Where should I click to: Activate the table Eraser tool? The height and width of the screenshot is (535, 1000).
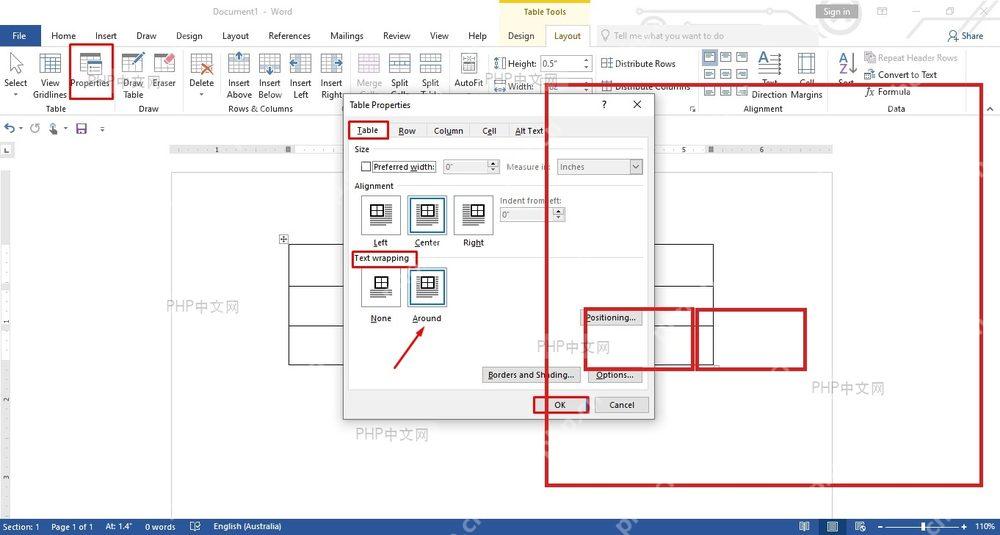164,71
